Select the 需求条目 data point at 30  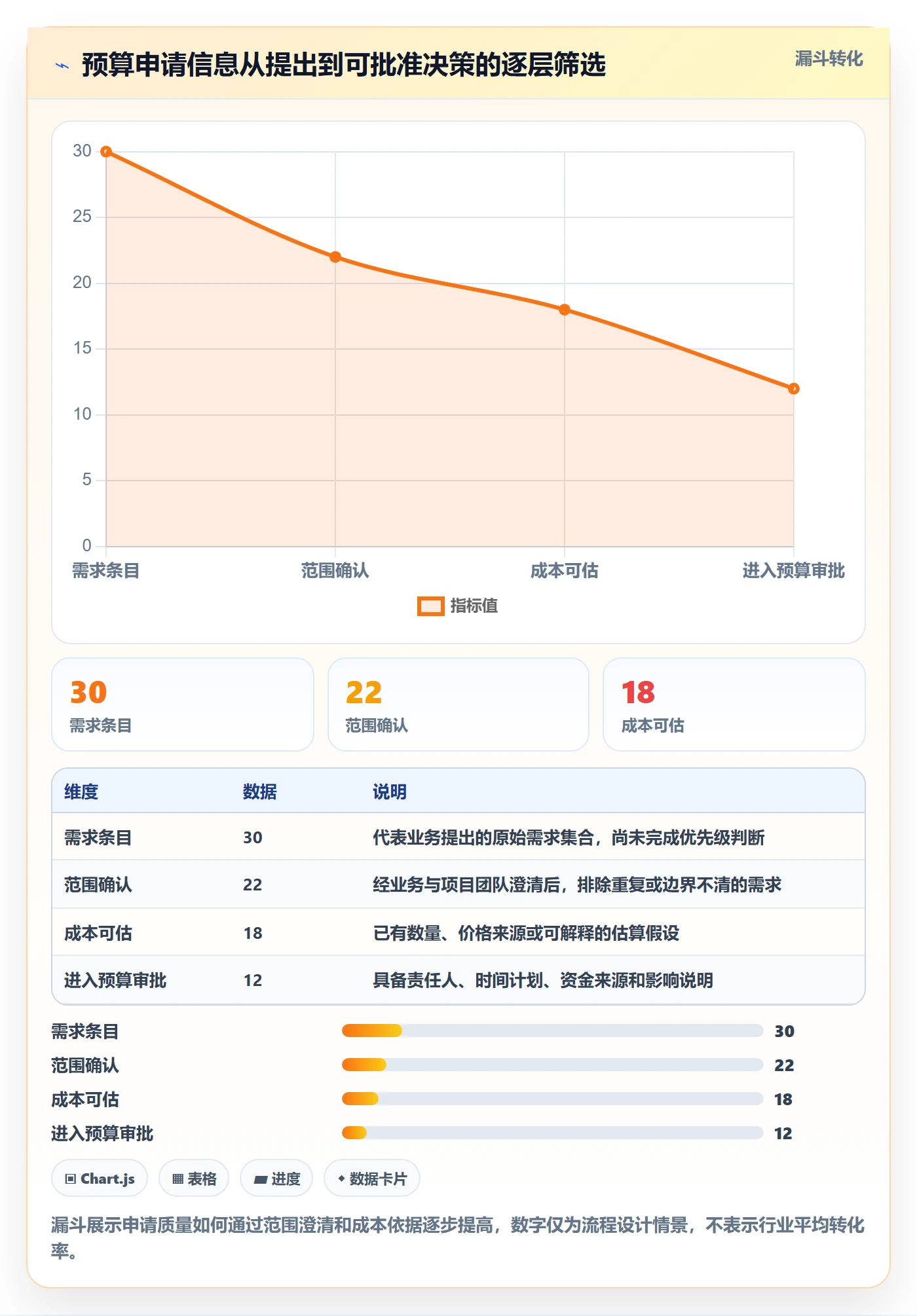click(106, 151)
